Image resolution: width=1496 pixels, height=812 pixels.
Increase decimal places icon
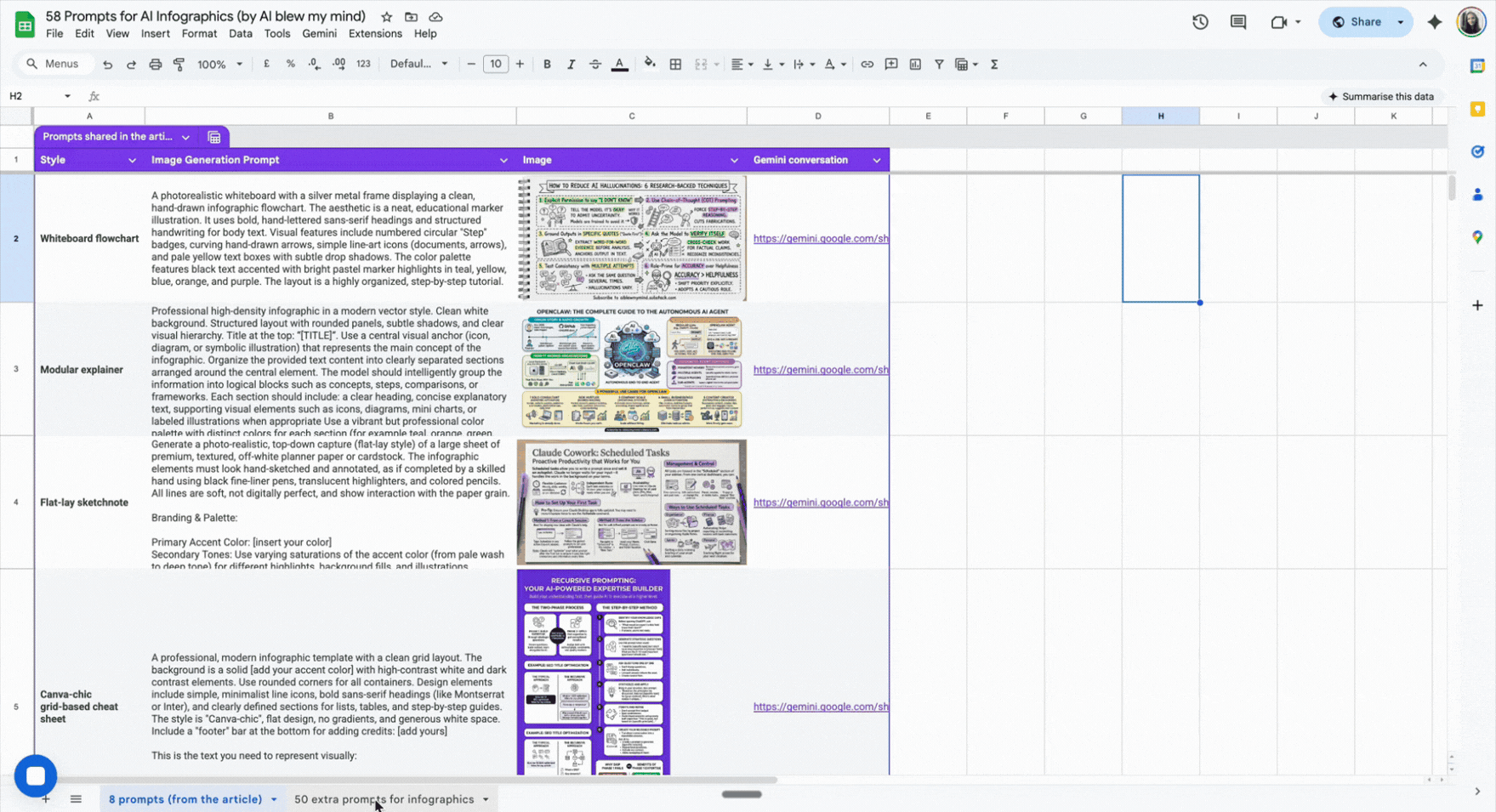[x=338, y=64]
